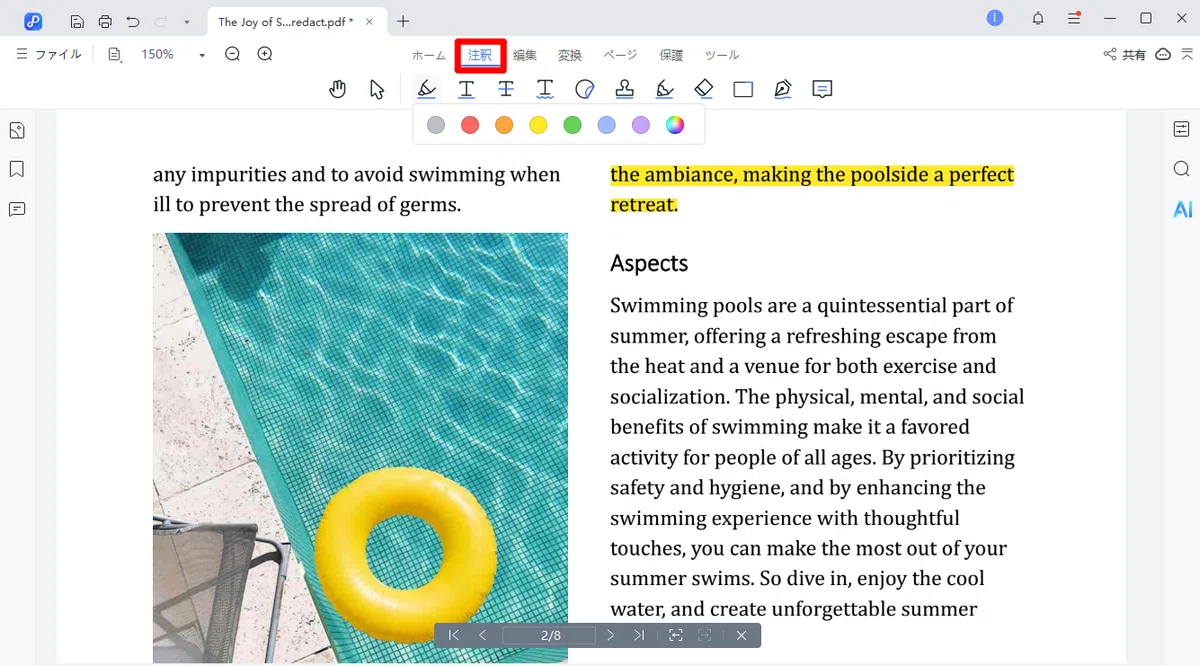Select the Signature tool
Screen dimensions: 1200x666
(x=664, y=89)
